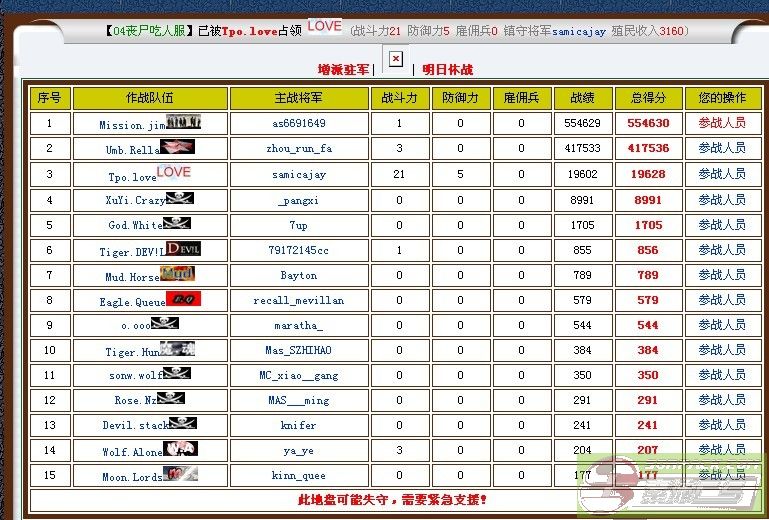This screenshot has height=520, width=769.
Task: Click the 战斗力 column header
Action: click(x=400, y=98)
